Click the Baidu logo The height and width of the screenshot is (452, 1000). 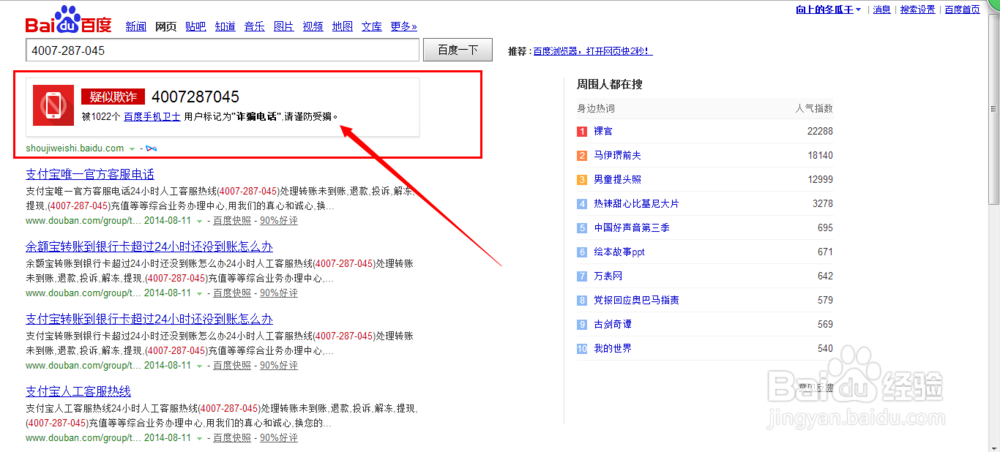68,20
